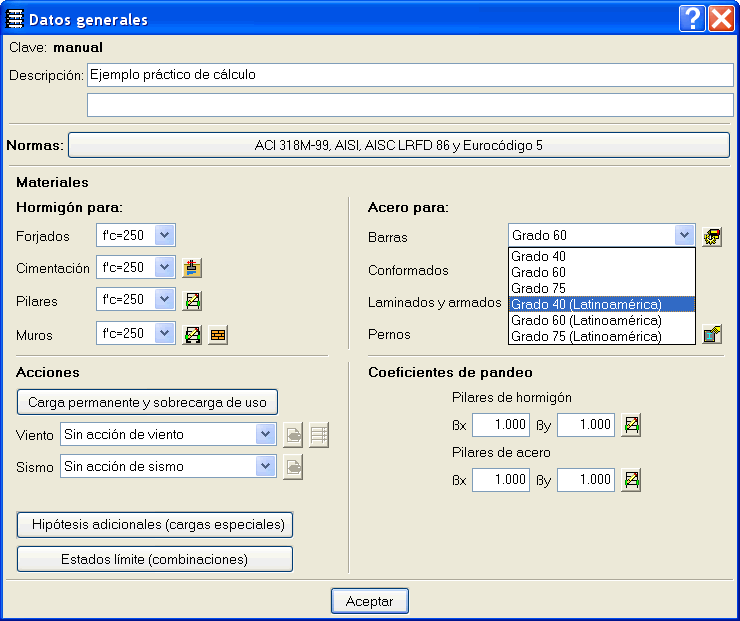This screenshot has width=740, height=621.
Task: Click the icon beside the Barras steel dropdown
Action: point(712,237)
